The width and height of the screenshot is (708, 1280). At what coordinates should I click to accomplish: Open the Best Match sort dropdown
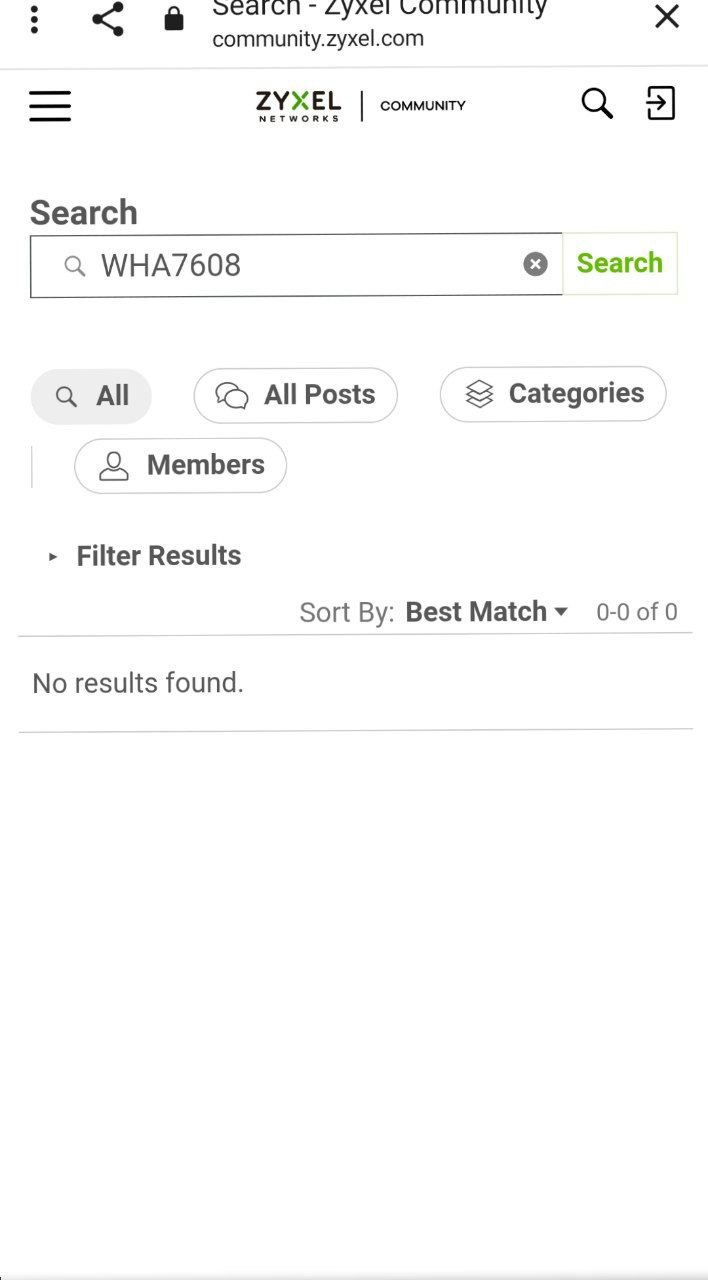[487, 612]
